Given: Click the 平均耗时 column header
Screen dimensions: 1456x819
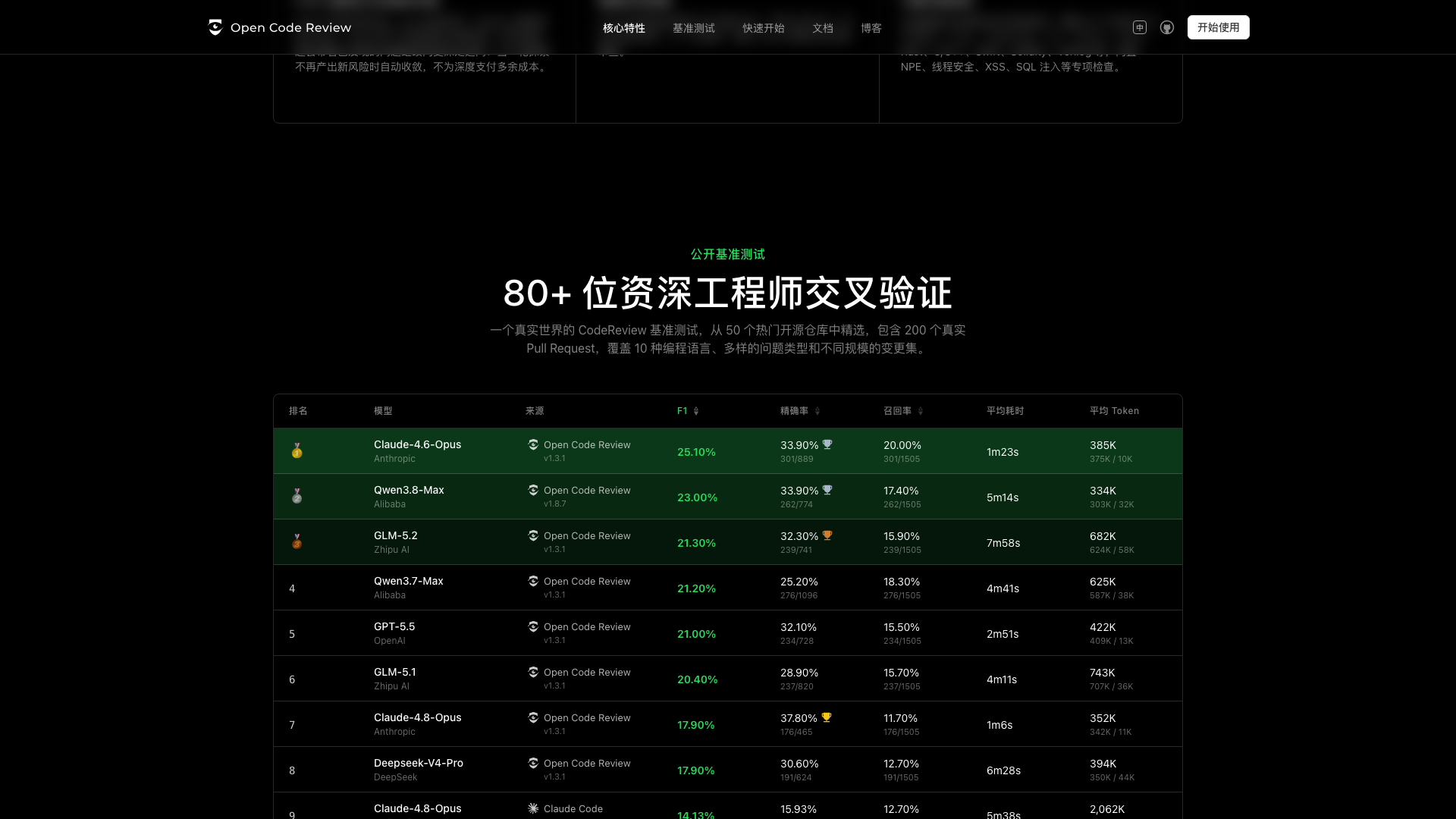Looking at the screenshot, I should (x=1005, y=411).
